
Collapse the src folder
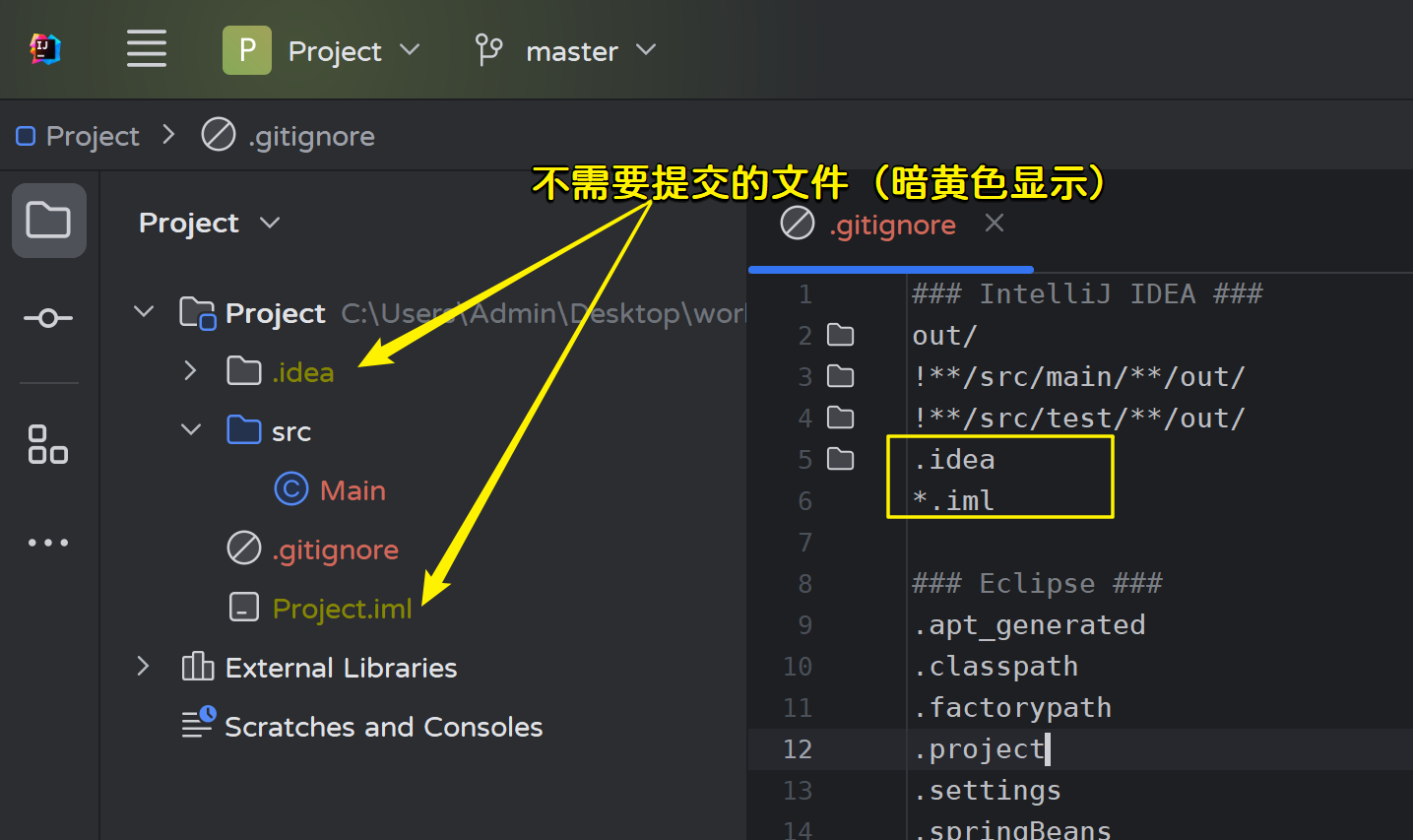tap(191, 430)
